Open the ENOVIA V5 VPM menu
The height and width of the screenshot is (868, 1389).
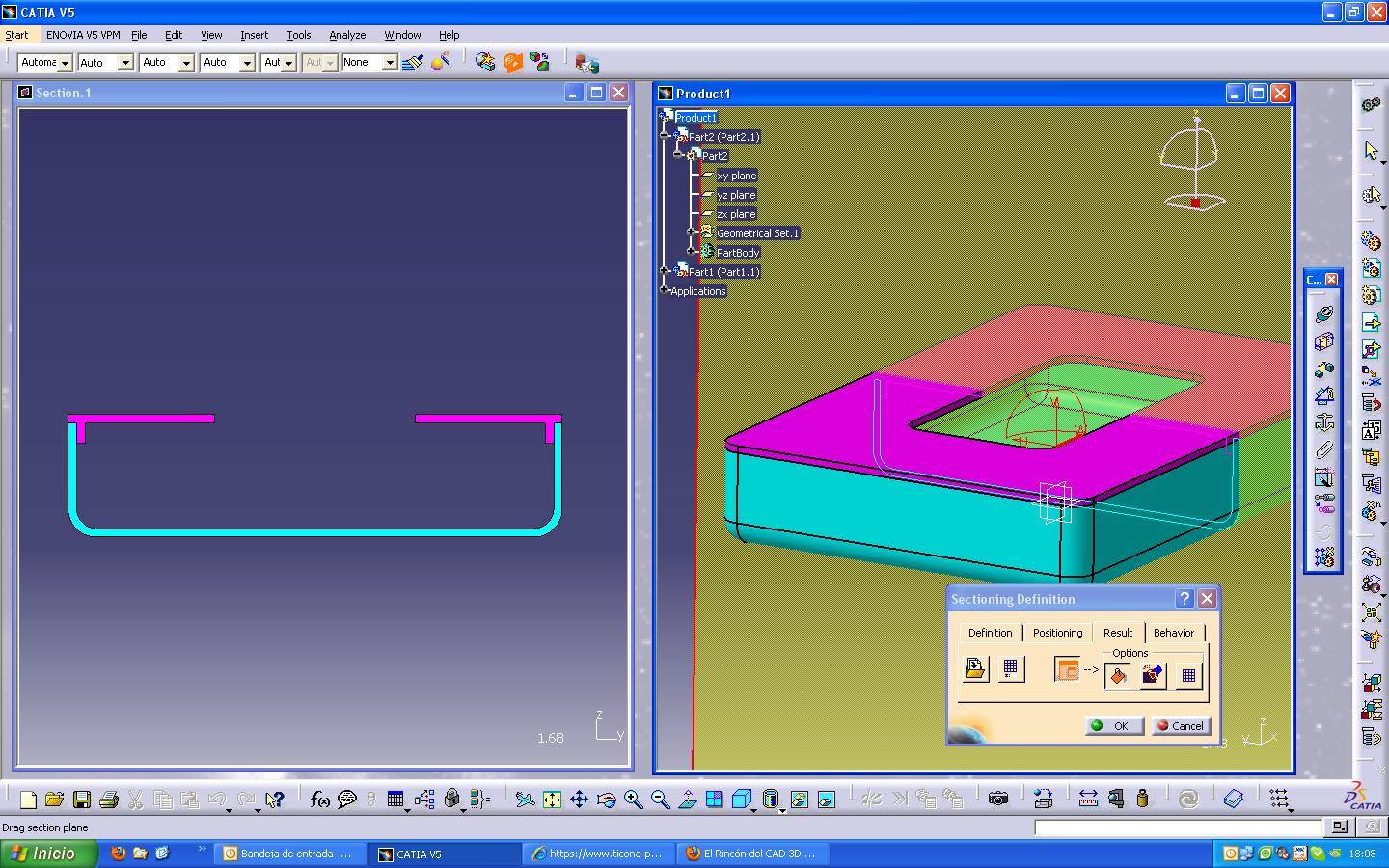(x=83, y=35)
